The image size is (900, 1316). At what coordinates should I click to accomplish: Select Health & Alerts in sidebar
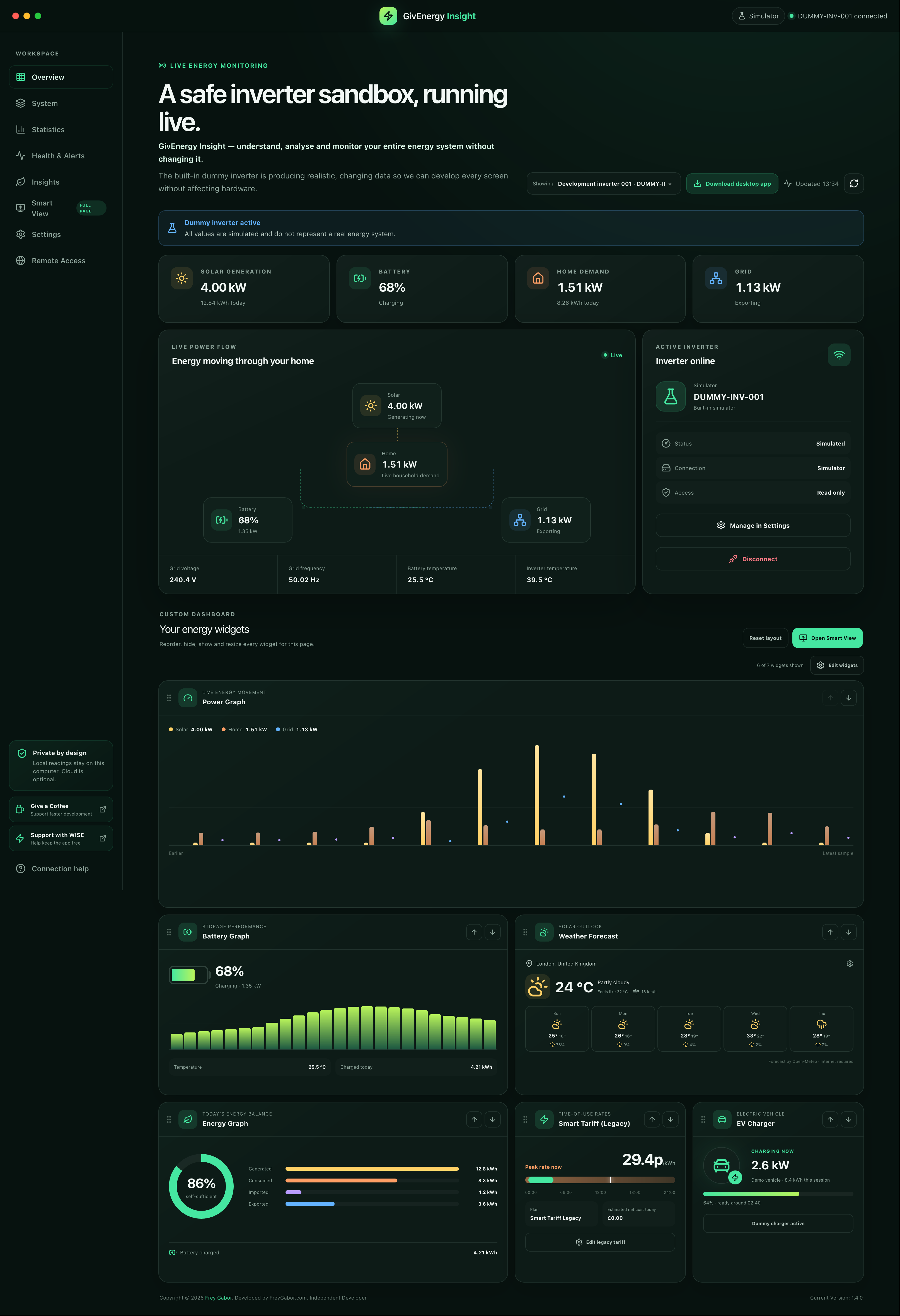coord(61,156)
